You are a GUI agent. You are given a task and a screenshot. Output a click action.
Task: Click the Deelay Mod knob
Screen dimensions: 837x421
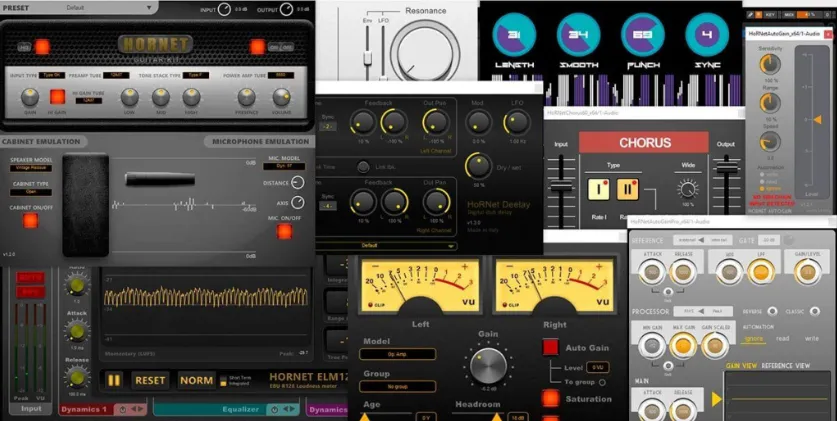(478, 123)
